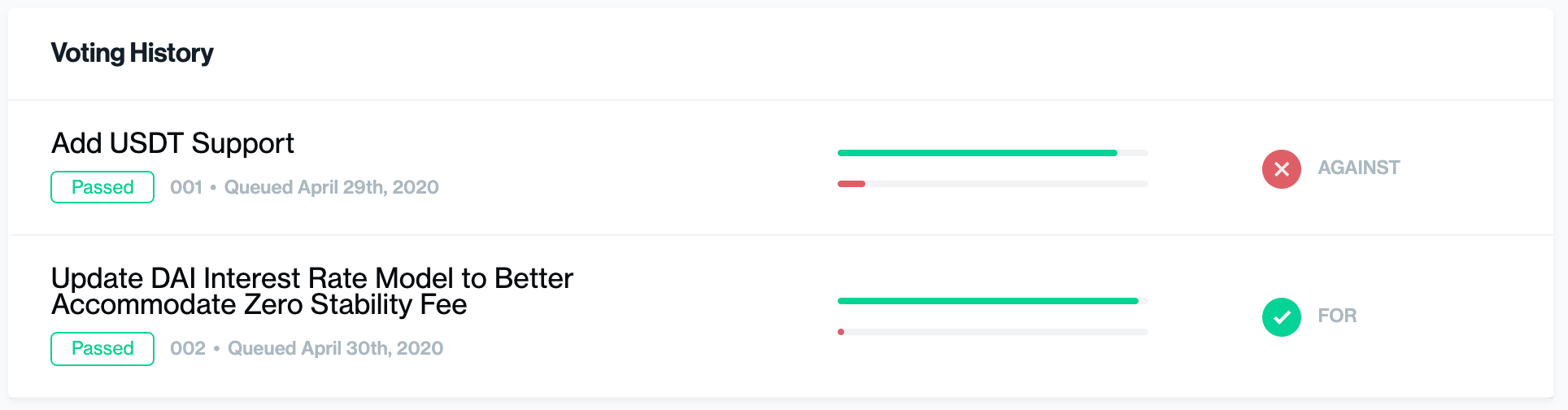Click green for-votes bar of USDT proposal

click(x=977, y=153)
